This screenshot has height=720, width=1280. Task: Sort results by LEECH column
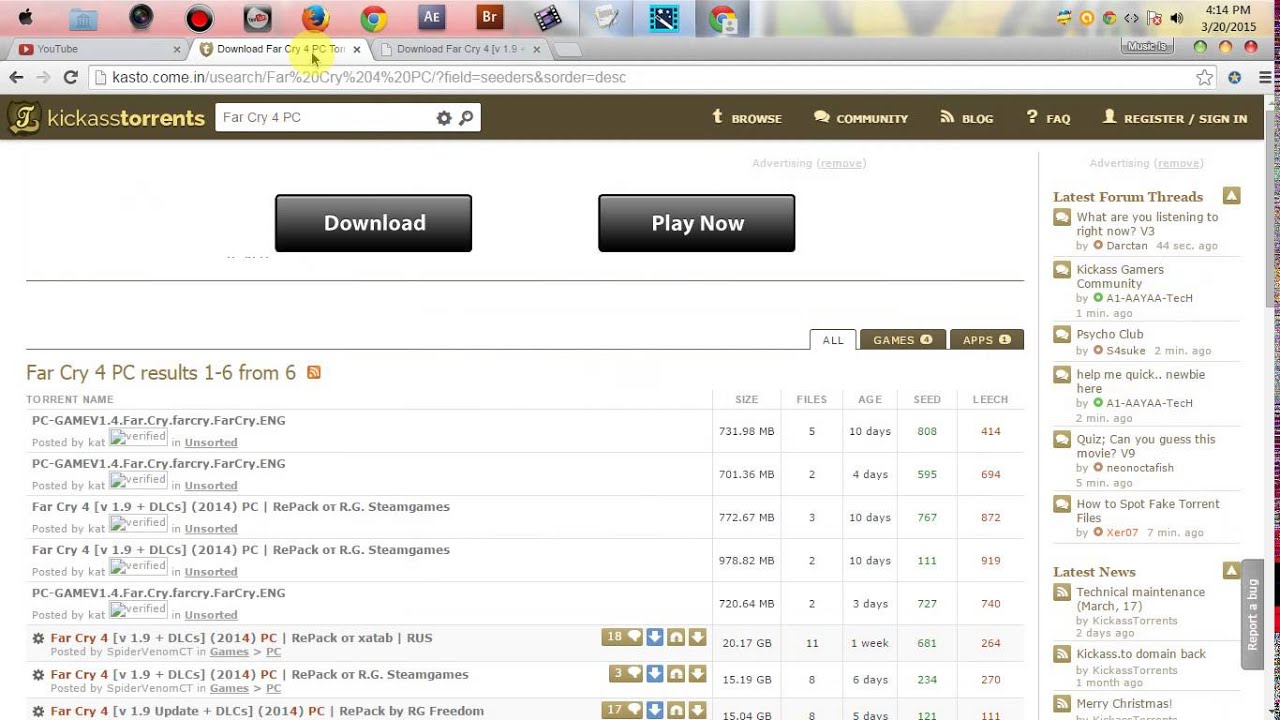click(x=990, y=399)
